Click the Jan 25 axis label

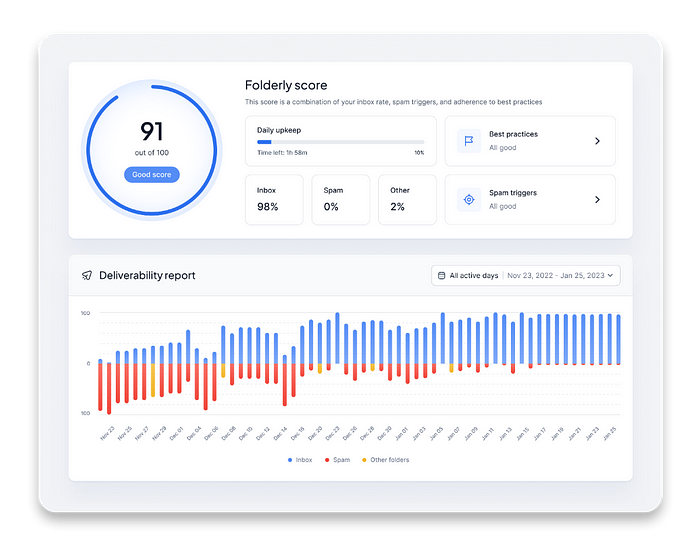point(609,433)
